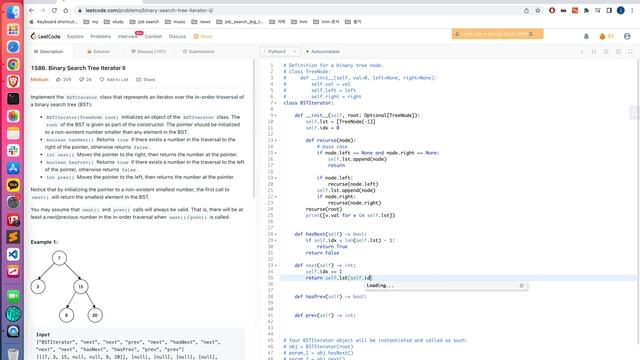This screenshot has height=360, width=640.
Task: Switch to the Description tab
Action: pos(49,52)
